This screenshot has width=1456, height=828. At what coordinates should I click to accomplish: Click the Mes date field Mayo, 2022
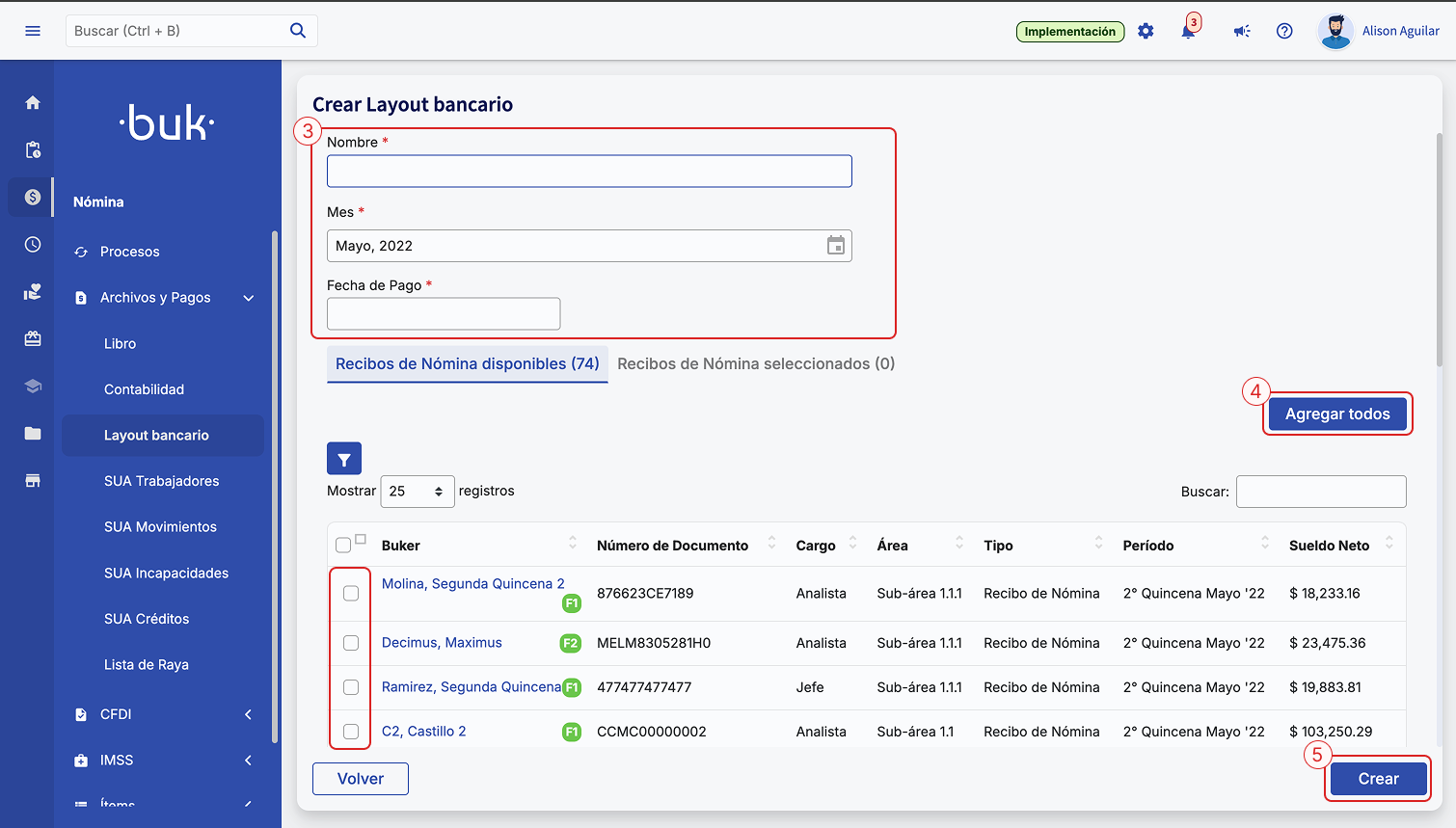click(x=589, y=246)
